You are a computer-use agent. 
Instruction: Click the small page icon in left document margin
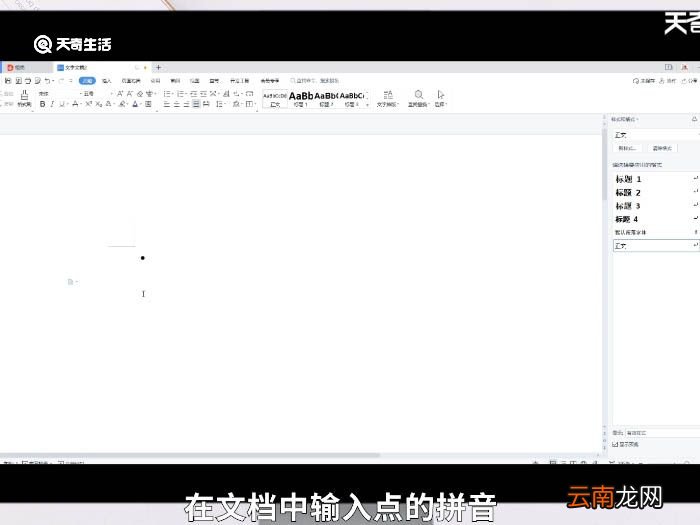[70, 282]
